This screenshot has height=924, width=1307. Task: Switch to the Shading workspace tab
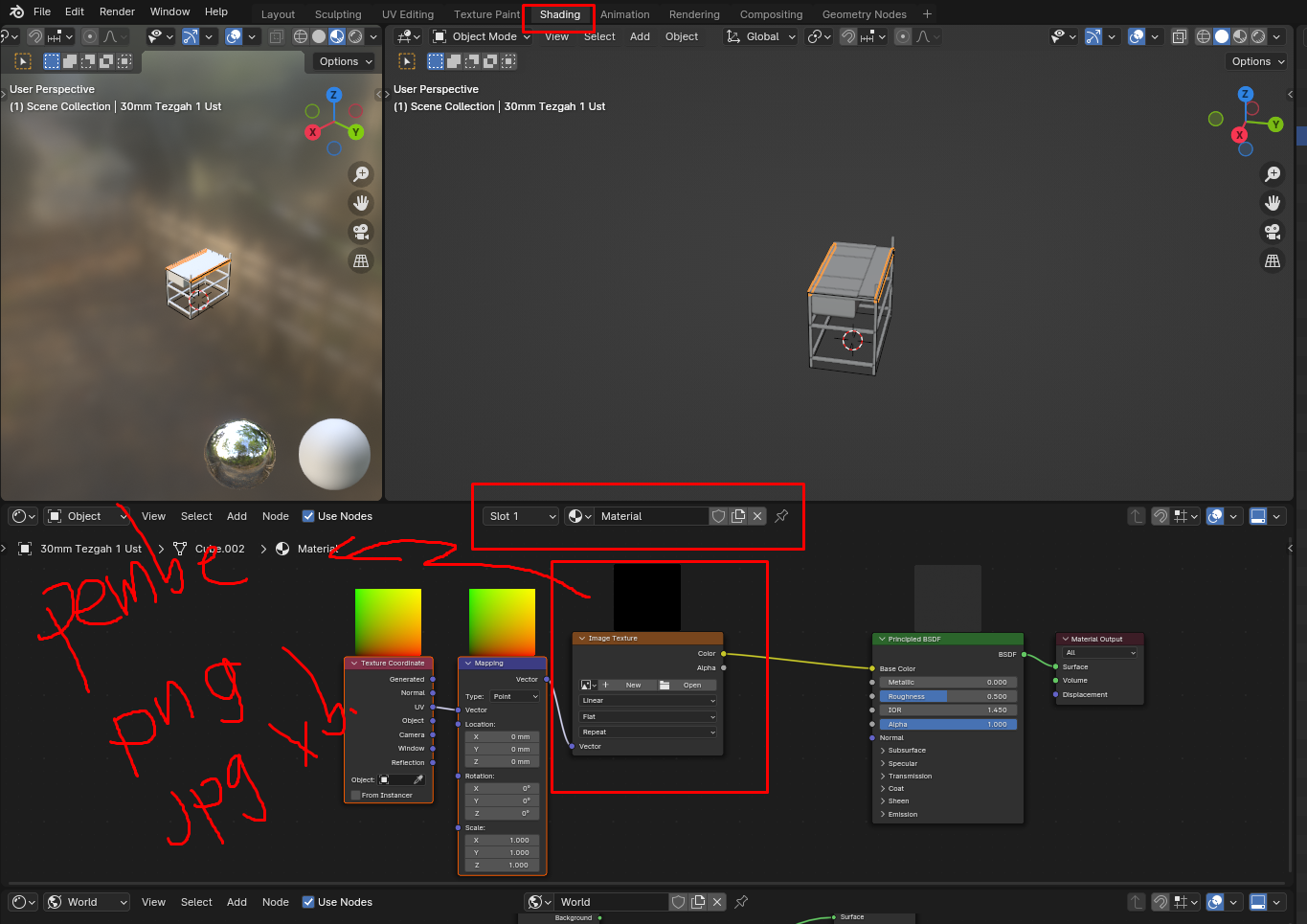[559, 14]
